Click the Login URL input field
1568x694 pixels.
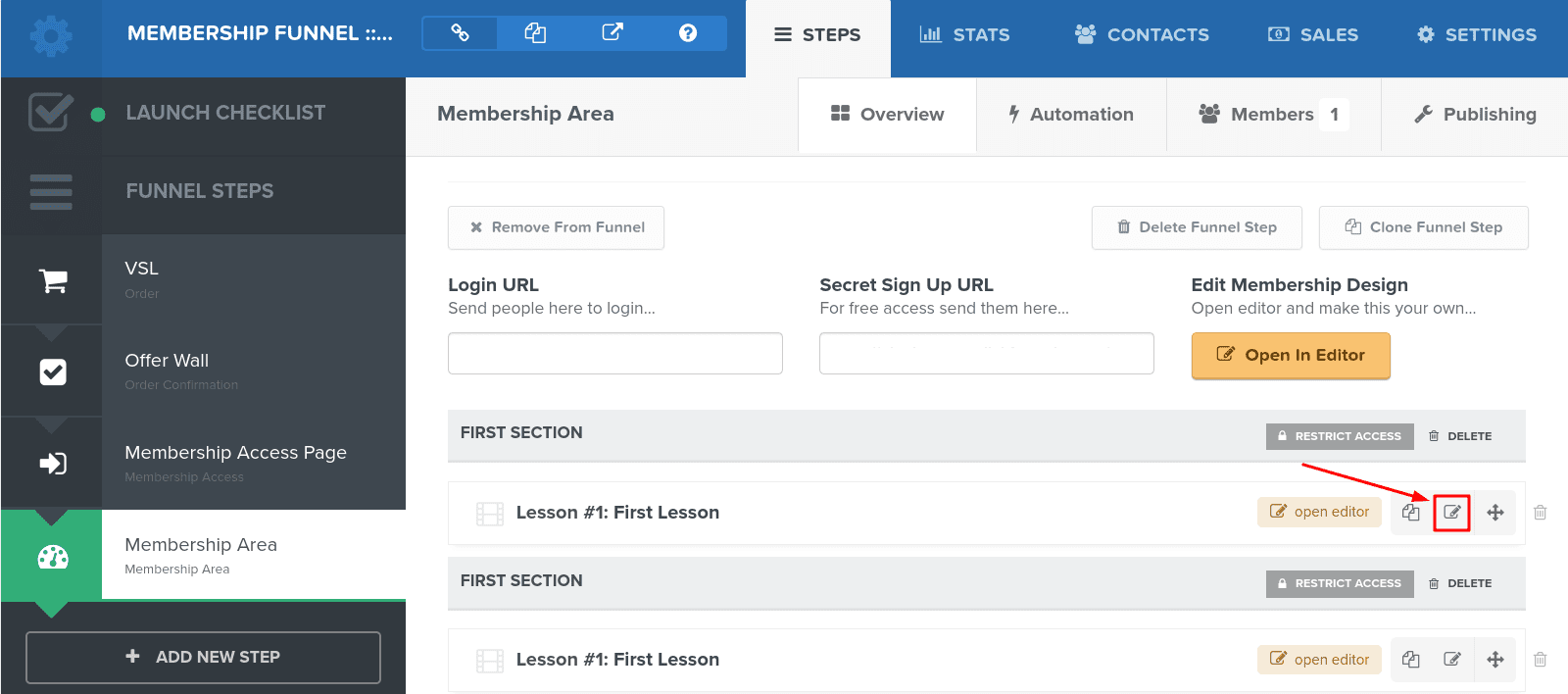tap(614, 353)
